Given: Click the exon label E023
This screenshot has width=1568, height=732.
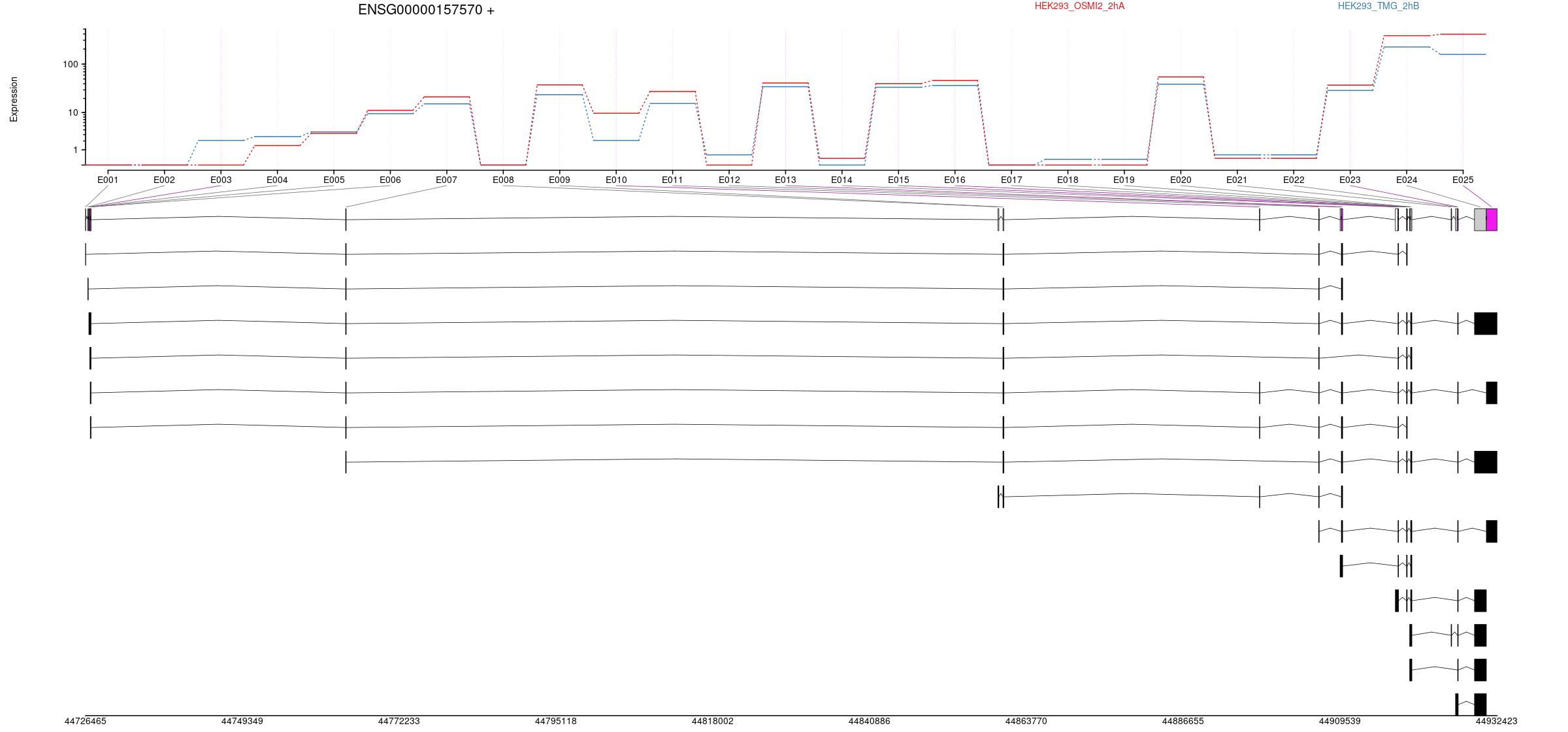Looking at the screenshot, I should [x=1350, y=180].
